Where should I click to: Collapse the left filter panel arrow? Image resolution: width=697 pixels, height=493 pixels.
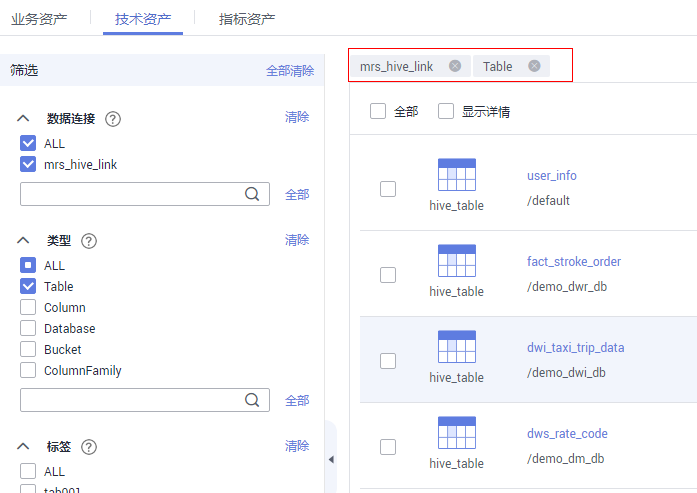tap(331, 459)
